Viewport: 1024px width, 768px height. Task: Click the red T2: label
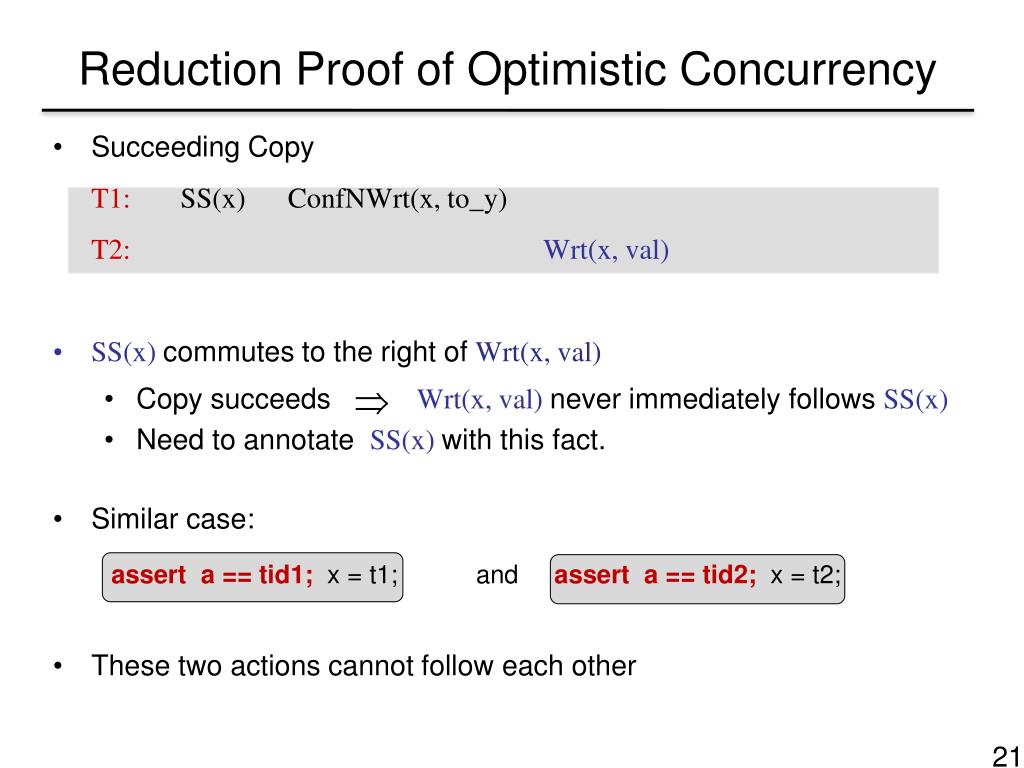click(110, 249)
